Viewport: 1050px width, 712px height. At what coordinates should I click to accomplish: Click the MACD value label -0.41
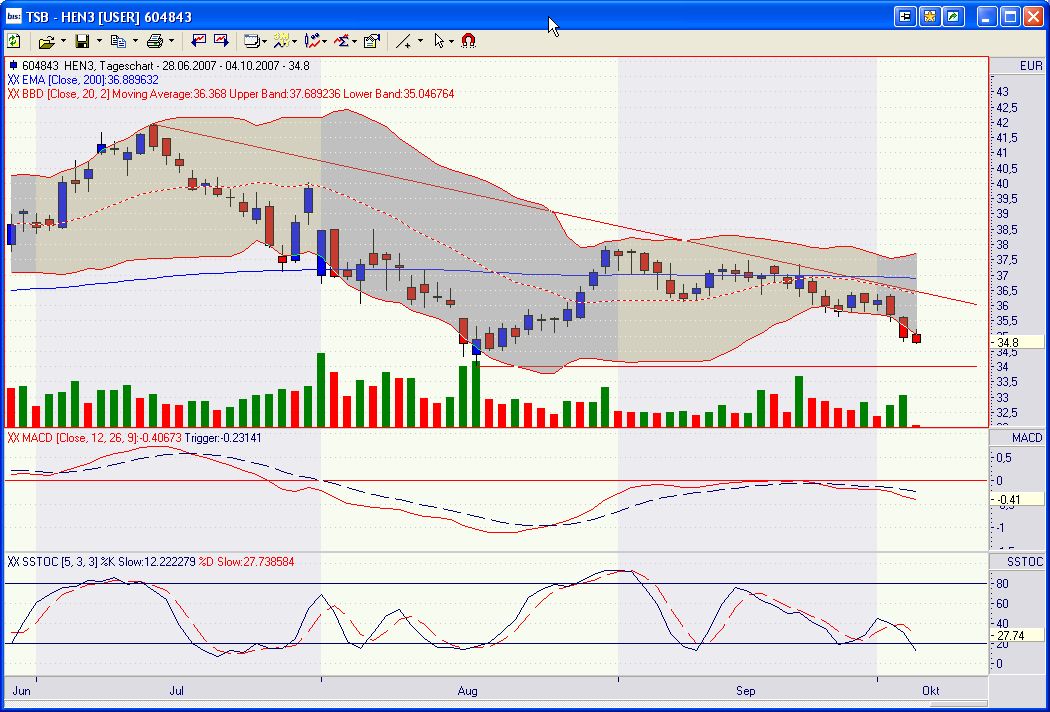[x=1017, y=499]
